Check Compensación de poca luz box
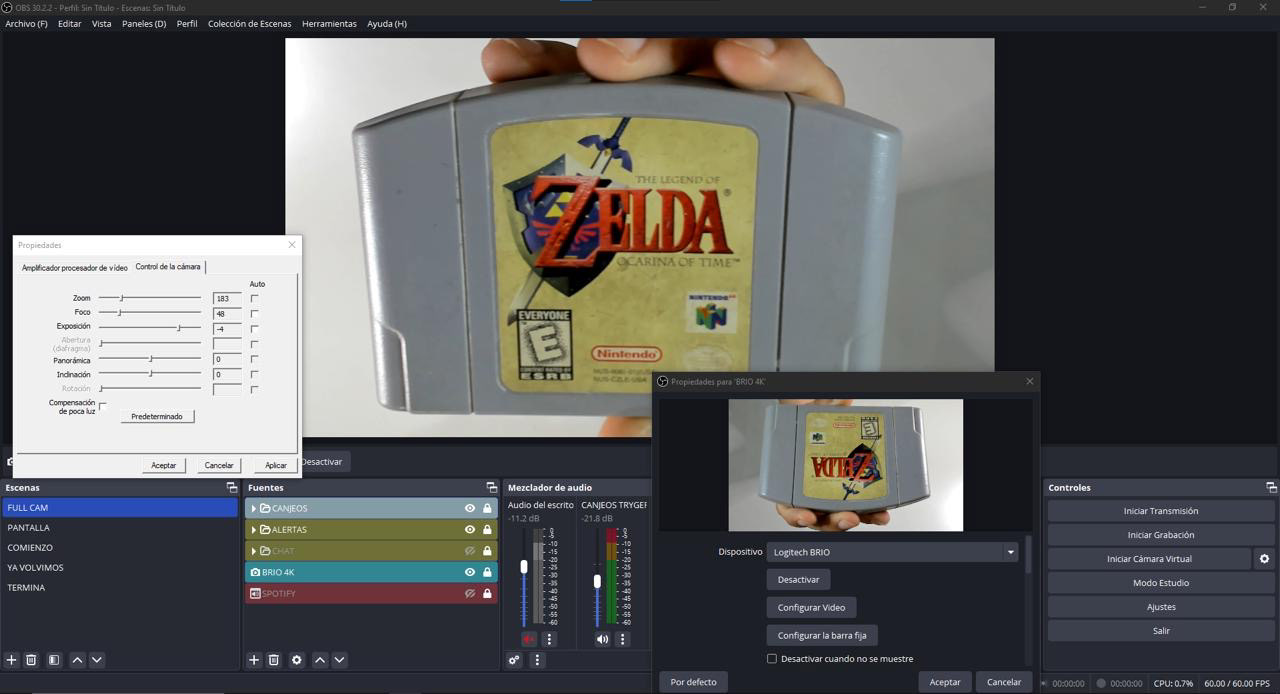This screenshot has width=1280, height=694. [103, 406]
